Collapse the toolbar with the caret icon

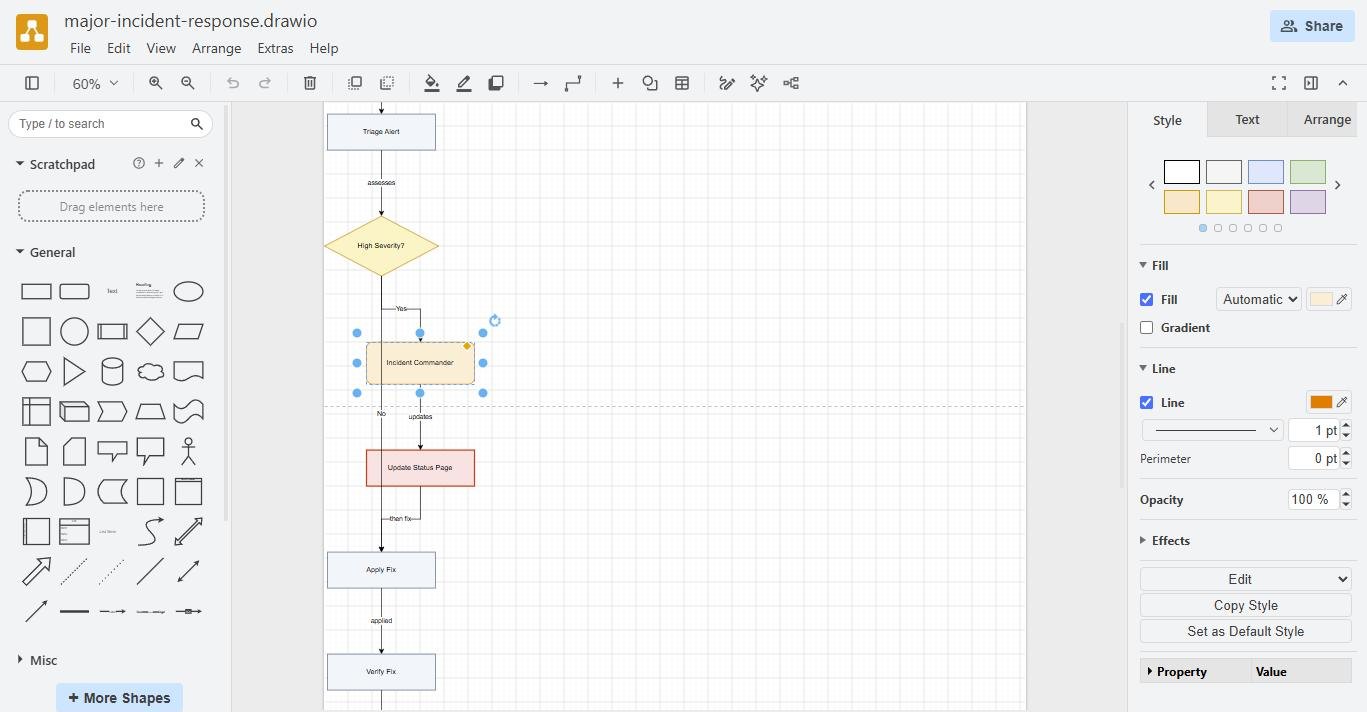pyautogui.click(x=1343, y=83)
